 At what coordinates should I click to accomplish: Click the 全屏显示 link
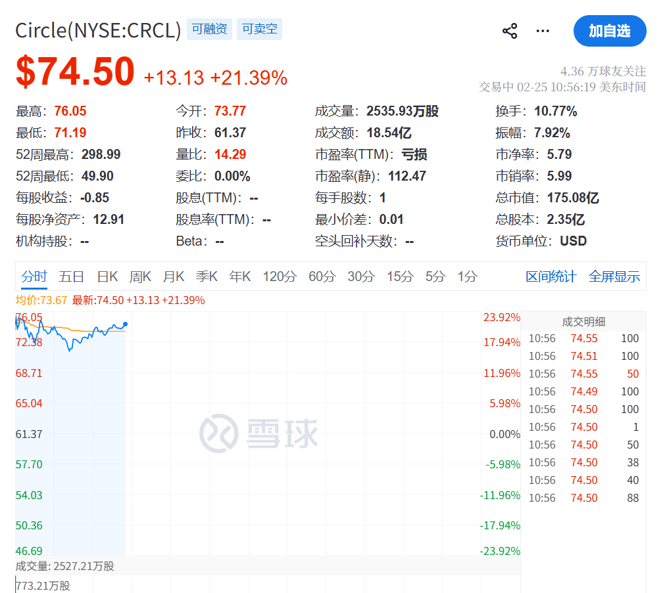point(614,276)
